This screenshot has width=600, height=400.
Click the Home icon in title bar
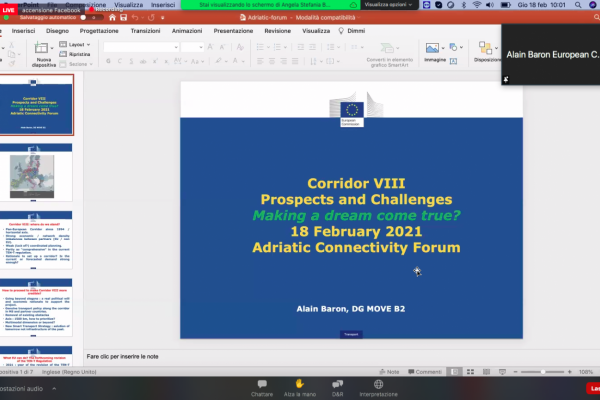coord(112,18)
